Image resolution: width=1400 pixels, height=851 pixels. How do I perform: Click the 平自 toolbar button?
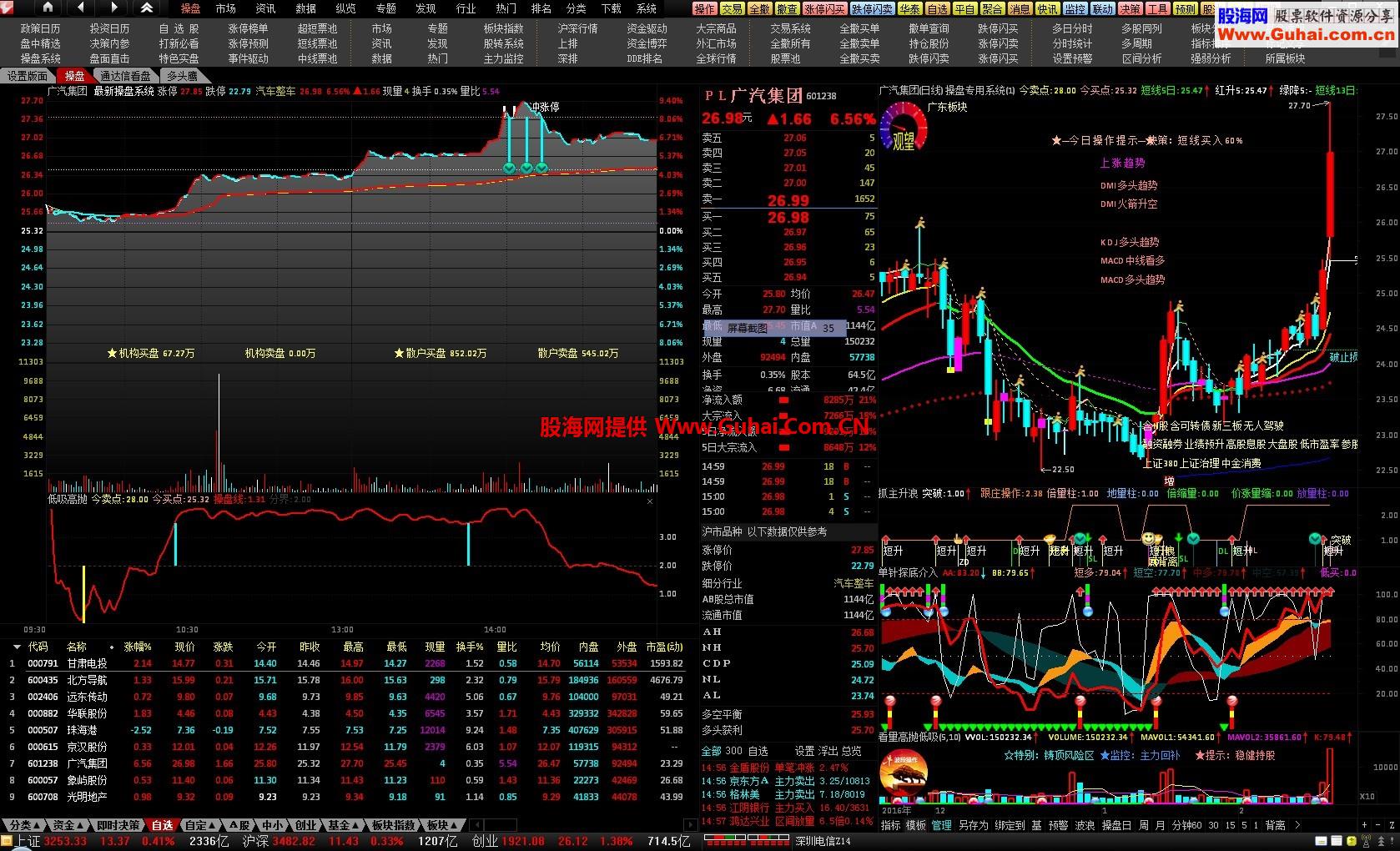click(964, 8)
